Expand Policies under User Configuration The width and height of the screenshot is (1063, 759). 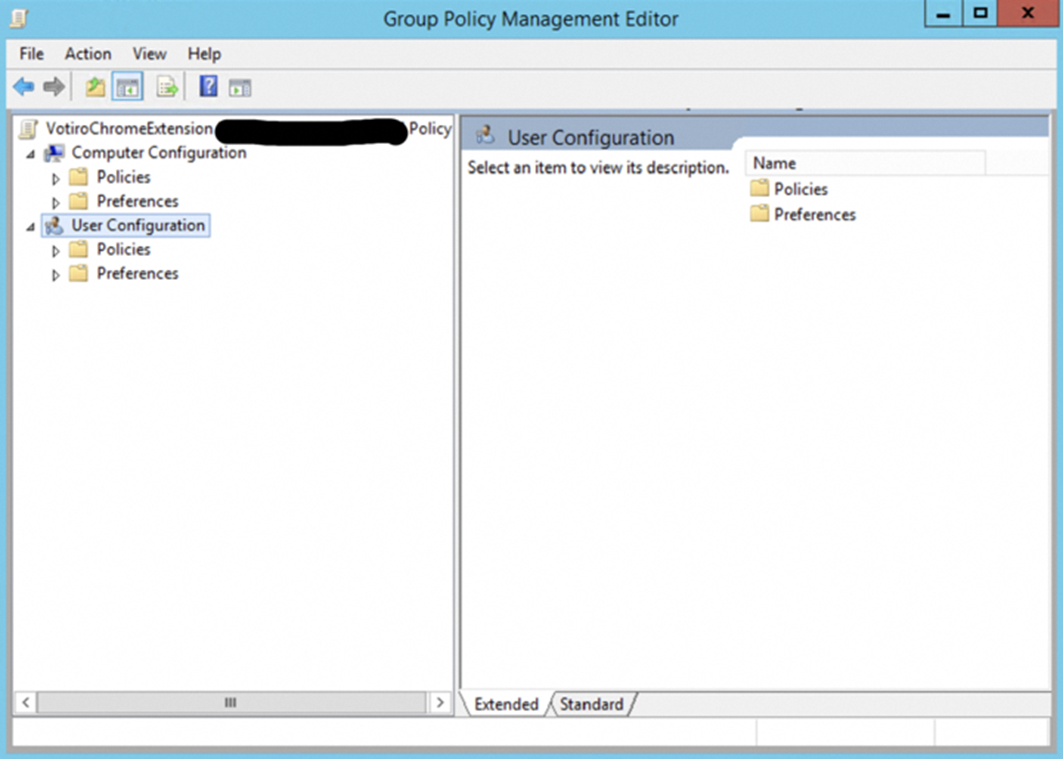(x=56, y=251)
